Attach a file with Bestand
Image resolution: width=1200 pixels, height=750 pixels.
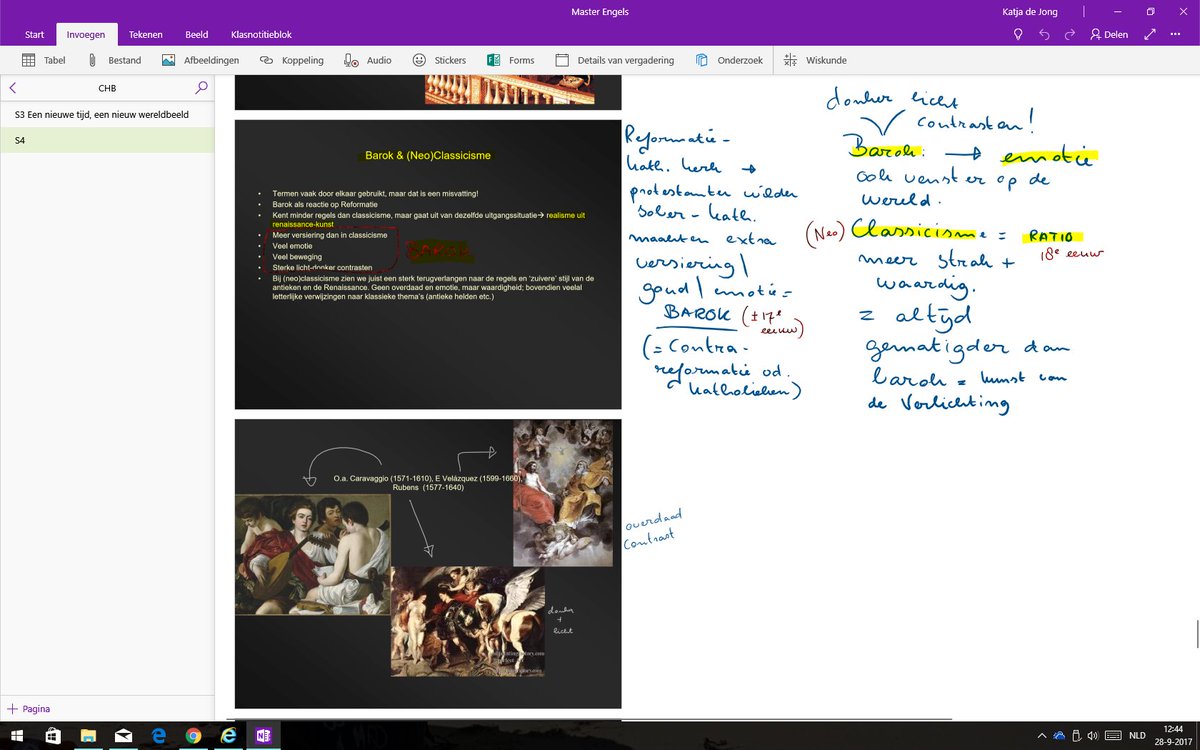pos(113,60)
